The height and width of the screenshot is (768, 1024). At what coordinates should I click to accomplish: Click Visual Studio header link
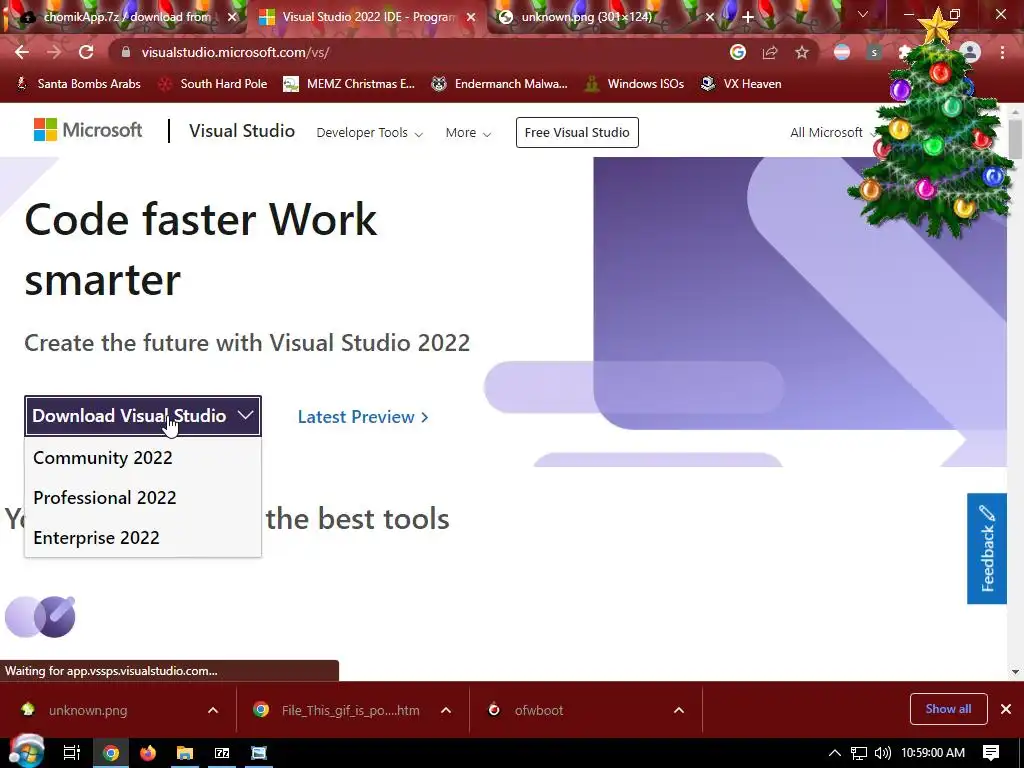tap(242, 131)
